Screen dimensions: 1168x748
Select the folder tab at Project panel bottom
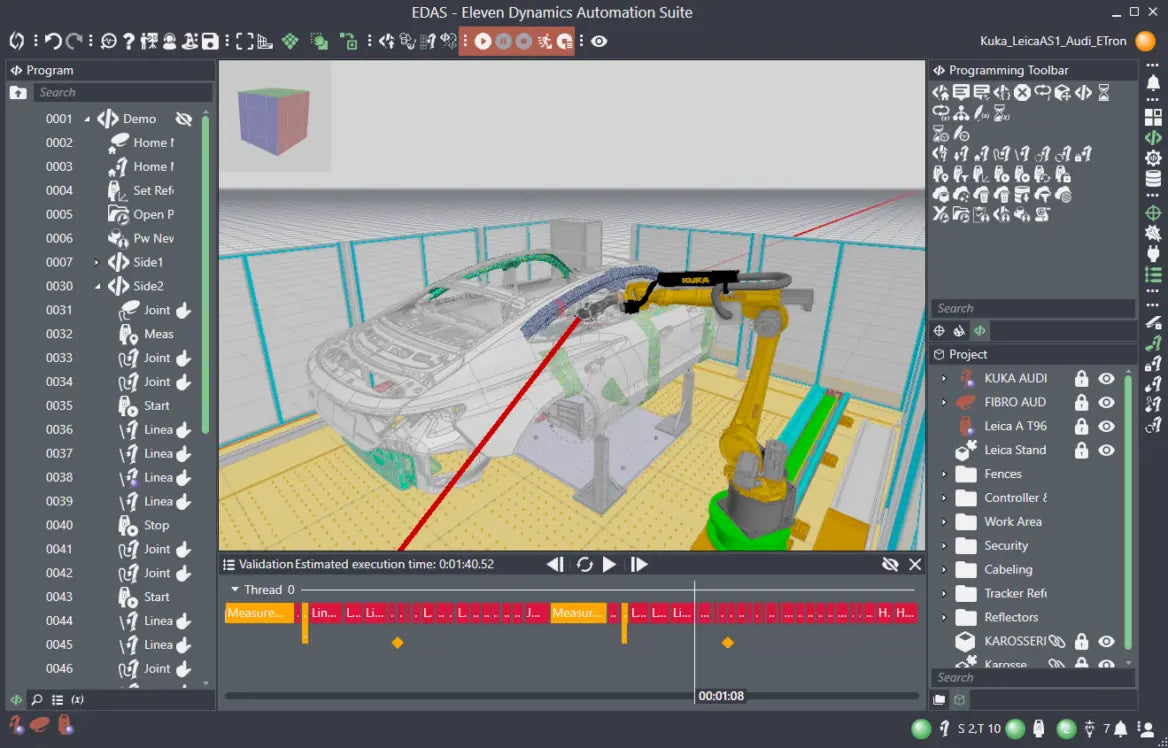pyautogui.click(x=939, y=700)
